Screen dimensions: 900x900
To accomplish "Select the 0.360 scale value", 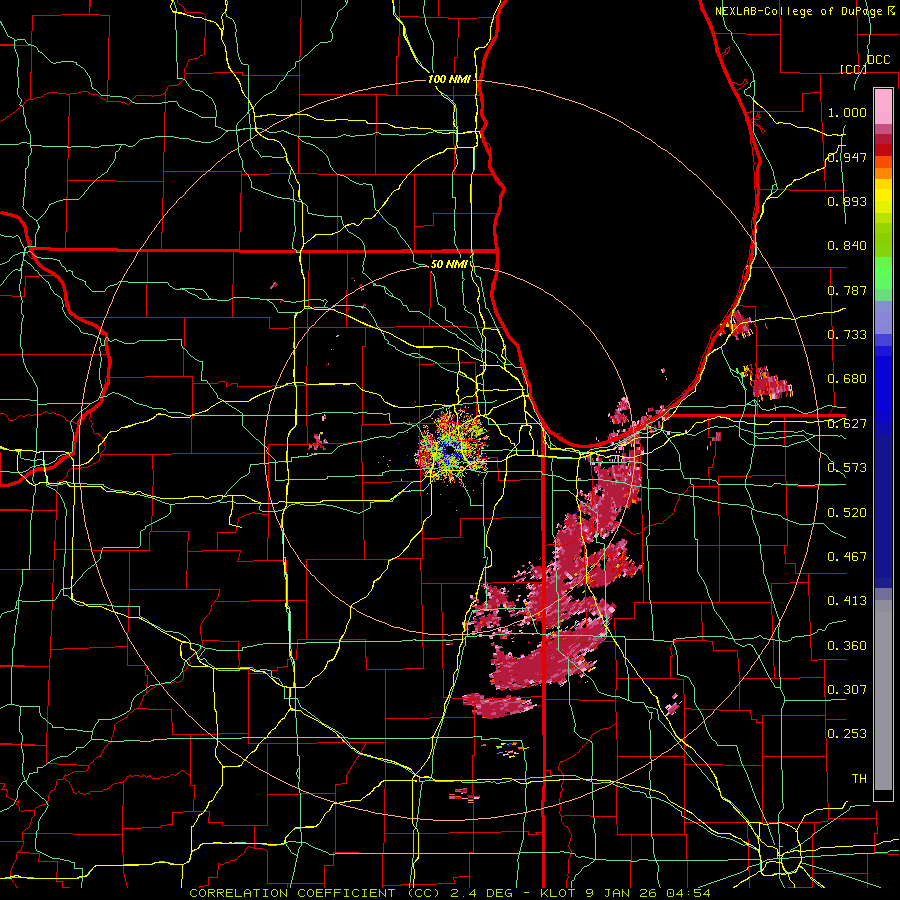I will pyautogui.click(x=847, y=646).
